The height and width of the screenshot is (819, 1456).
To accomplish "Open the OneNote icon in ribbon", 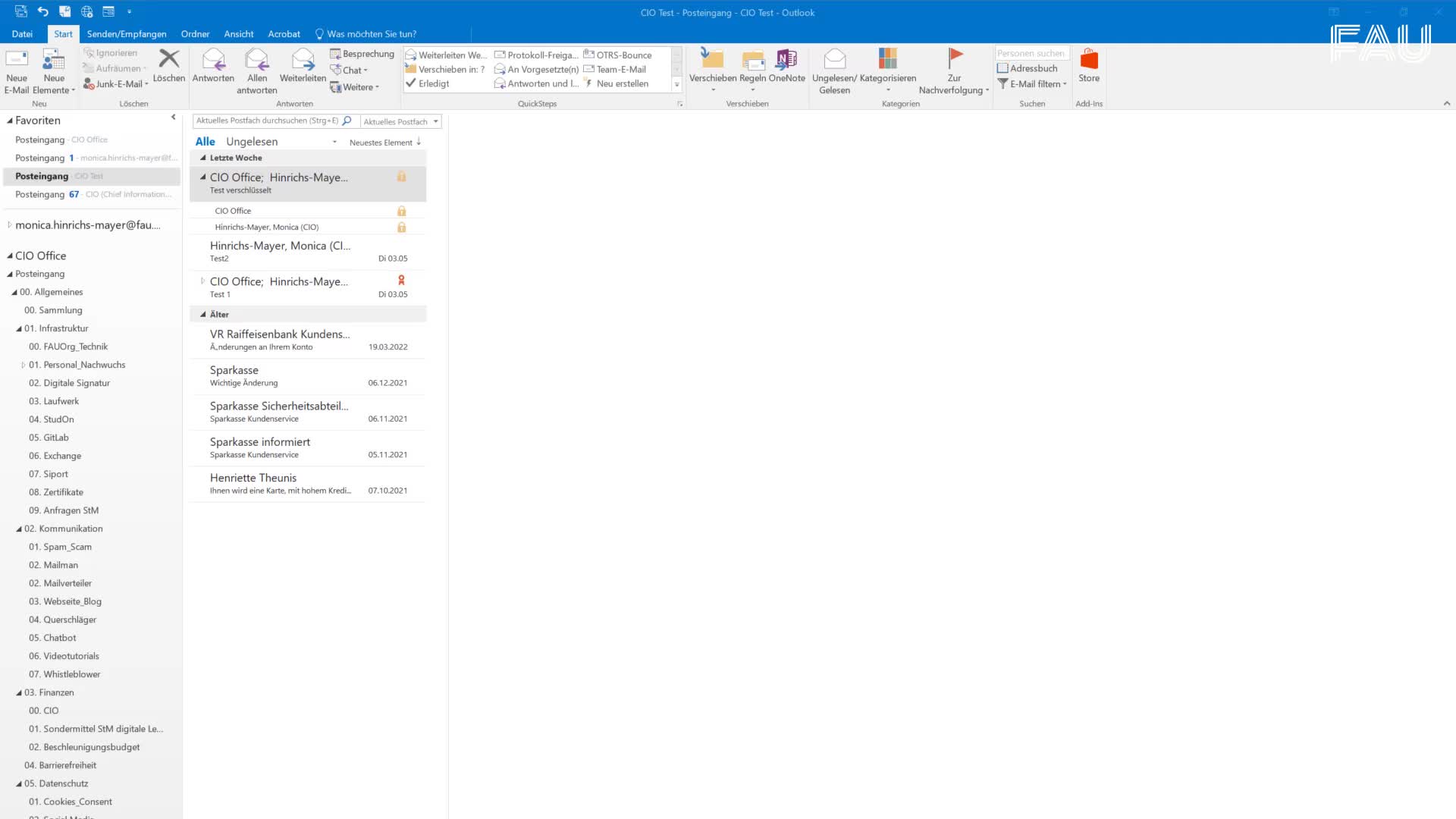I will tap(786, 60).
